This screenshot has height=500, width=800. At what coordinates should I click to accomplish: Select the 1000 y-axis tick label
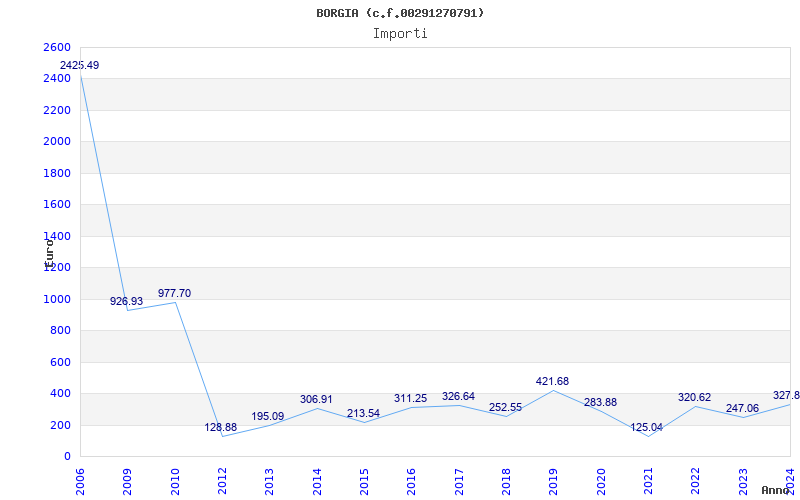click(x=55, y=299)
